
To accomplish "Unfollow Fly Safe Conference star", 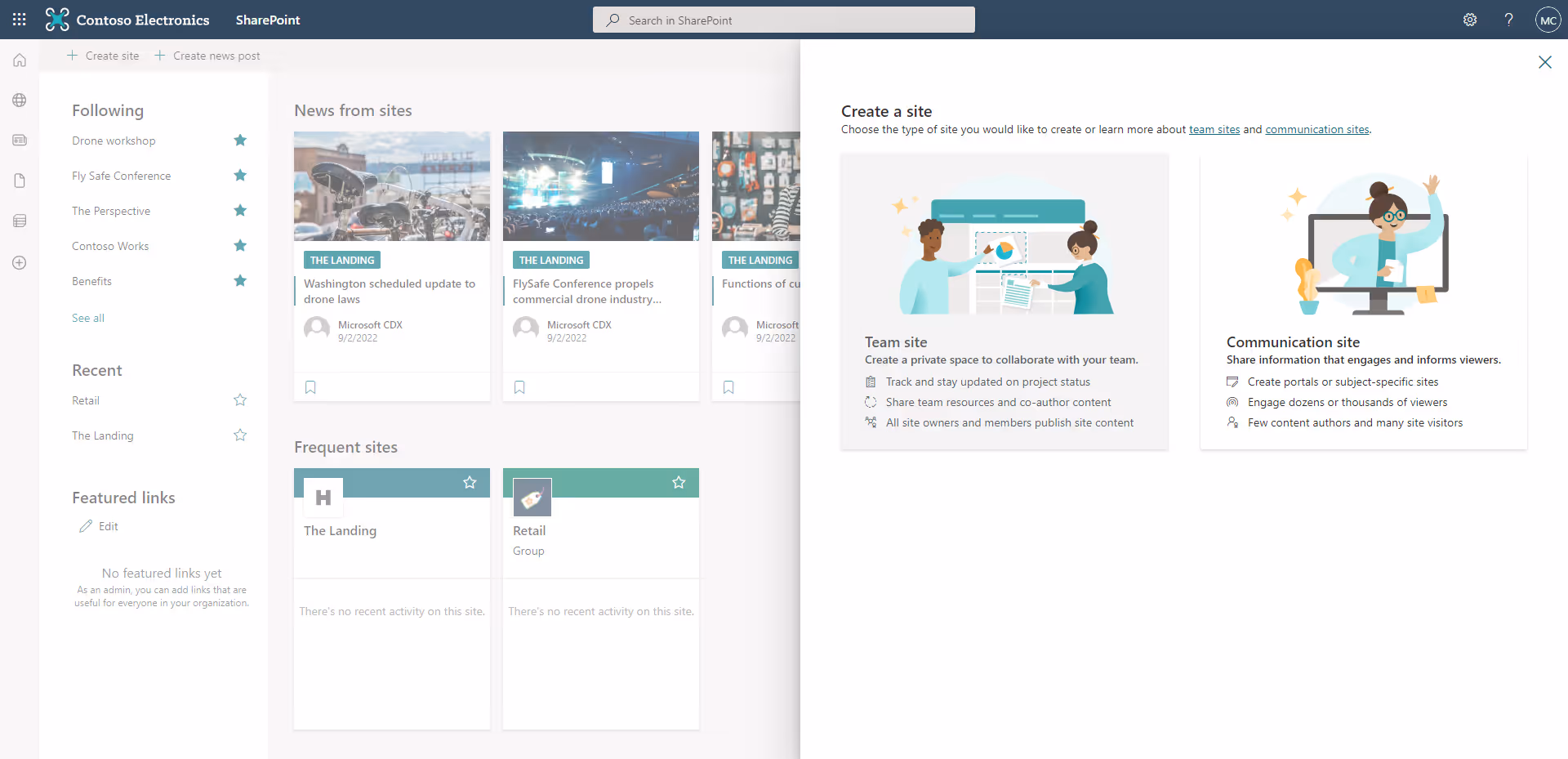I will point(240,176).
